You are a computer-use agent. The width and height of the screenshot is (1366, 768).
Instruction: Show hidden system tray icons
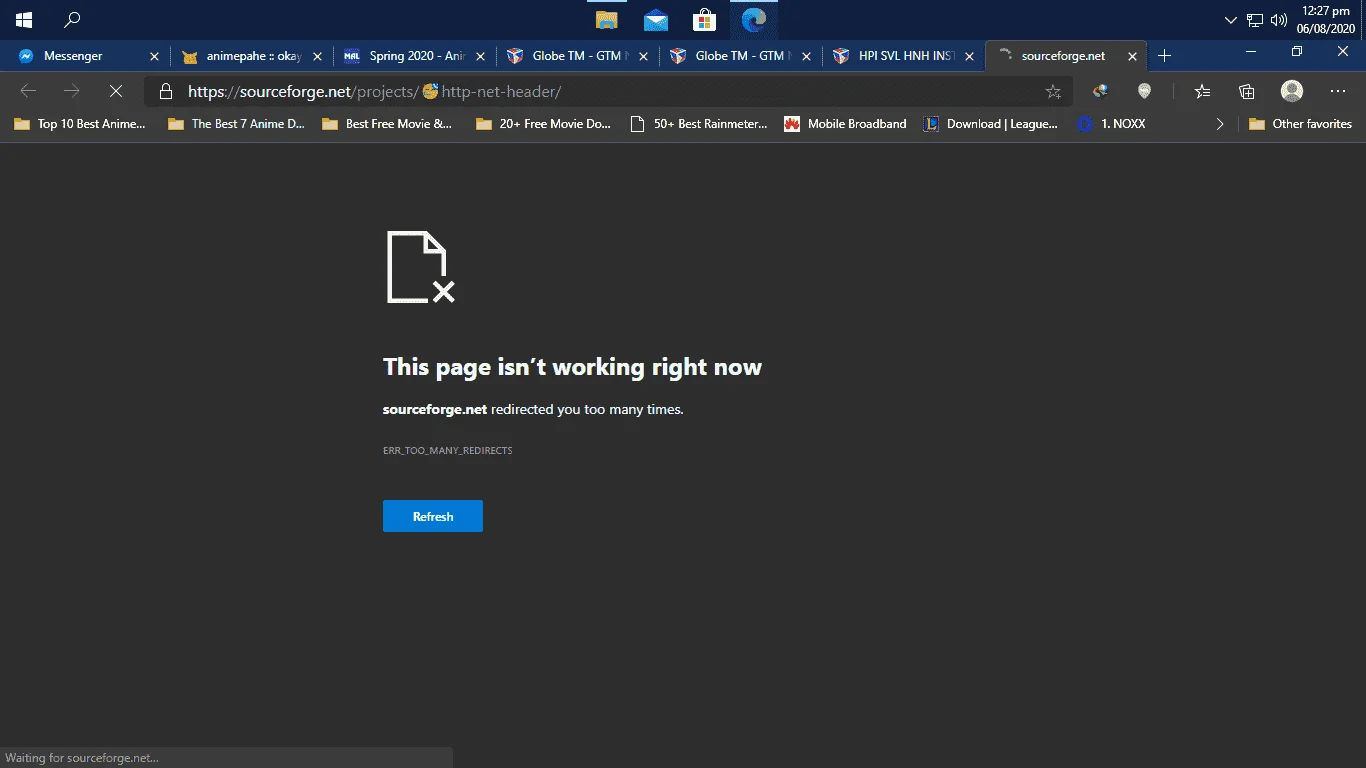[x=1231, y=20]
